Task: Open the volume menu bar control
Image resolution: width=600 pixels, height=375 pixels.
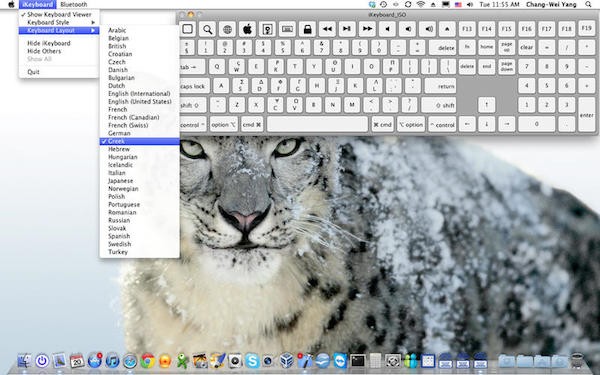Action: click(470, 4)
